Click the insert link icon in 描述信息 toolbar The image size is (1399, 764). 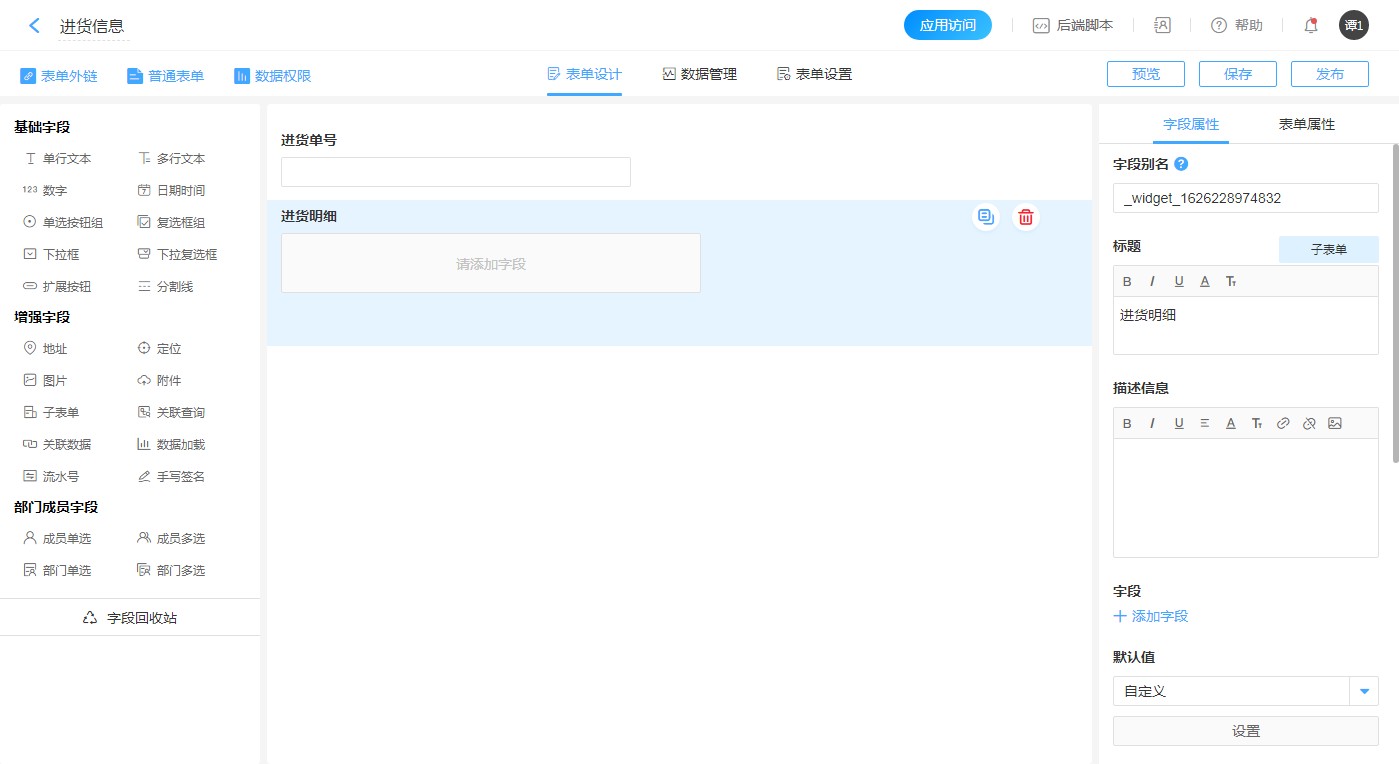(1283, 423)
